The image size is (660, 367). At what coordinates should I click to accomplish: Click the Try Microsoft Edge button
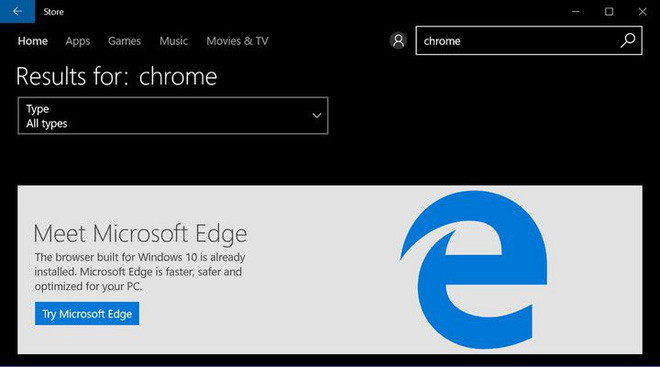(x=87, y=314)
